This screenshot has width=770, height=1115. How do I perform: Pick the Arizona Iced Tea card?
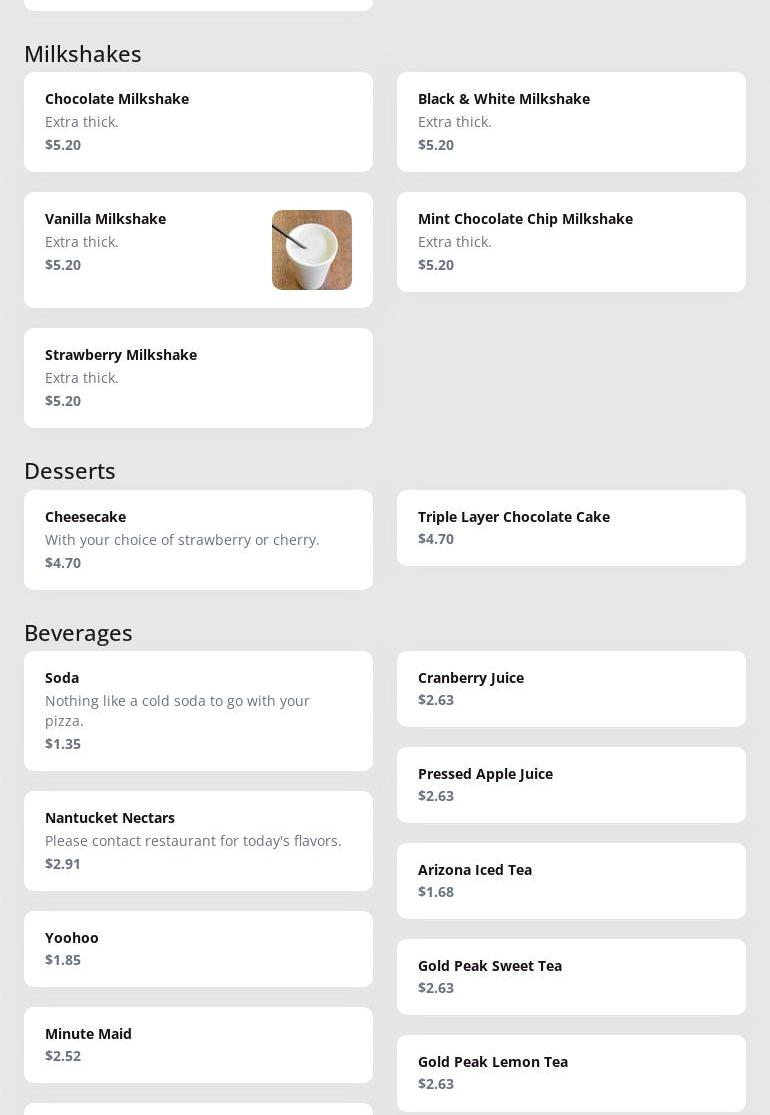pyautogui.click(x=571, y=881)
